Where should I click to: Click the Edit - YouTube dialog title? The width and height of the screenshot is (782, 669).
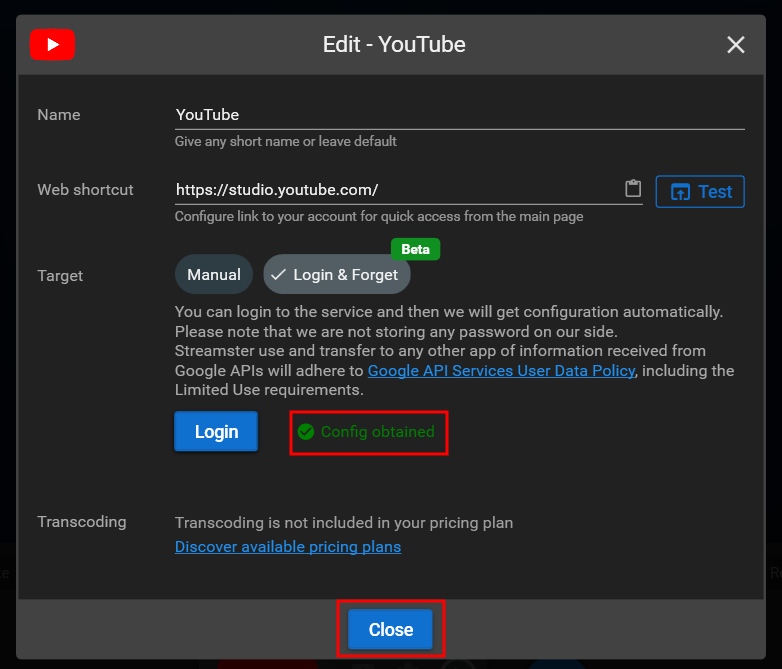tap(394, 44)
